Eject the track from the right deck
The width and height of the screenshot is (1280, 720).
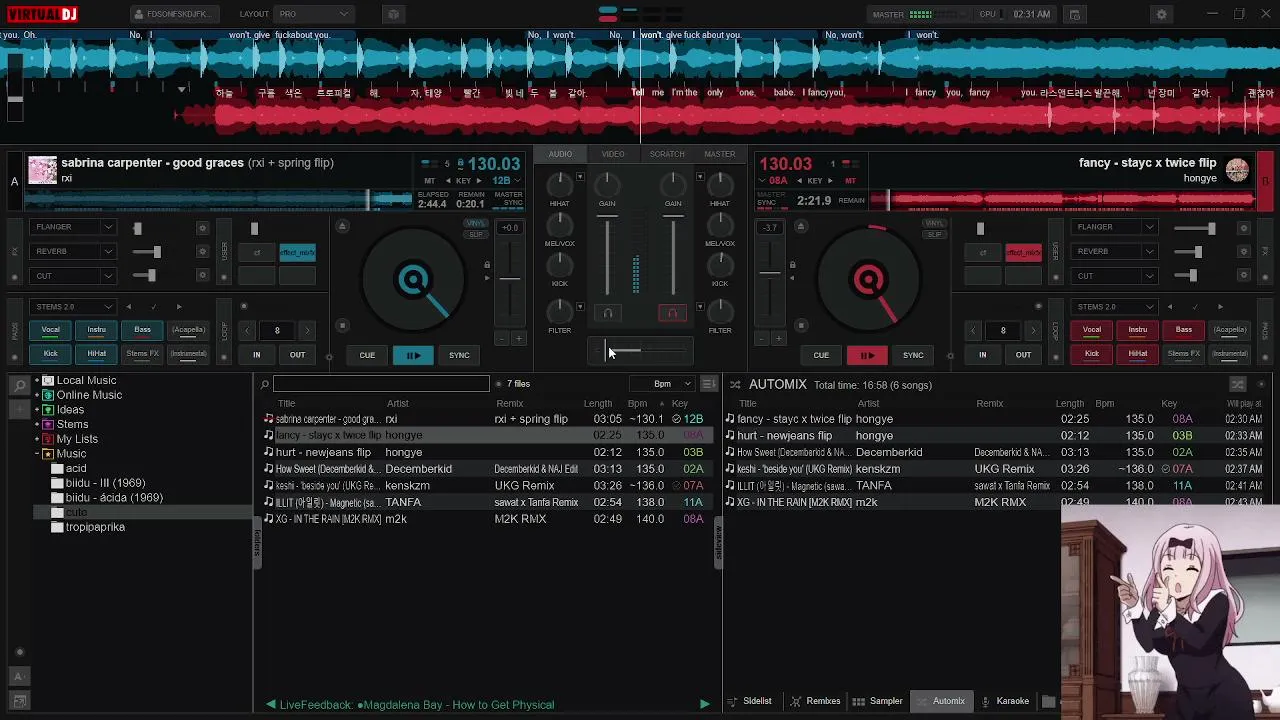800,227
